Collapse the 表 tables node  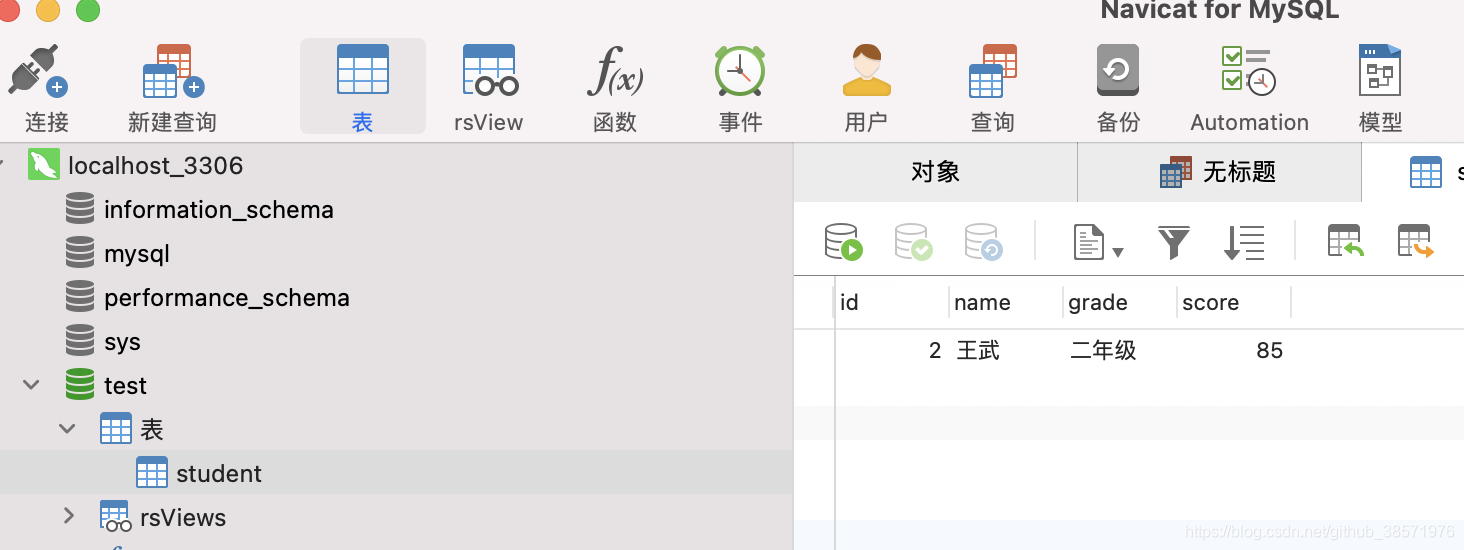point(67,429)
